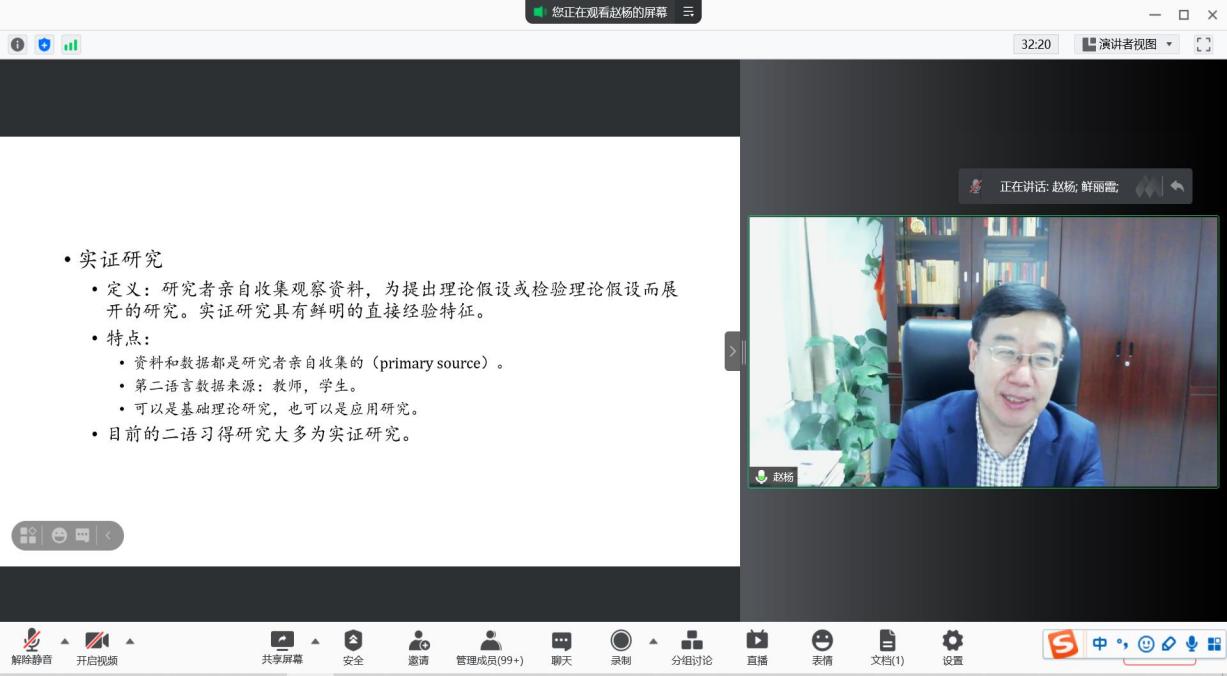
Task: Expand the share screen options arrow
Action: [313, 640]
